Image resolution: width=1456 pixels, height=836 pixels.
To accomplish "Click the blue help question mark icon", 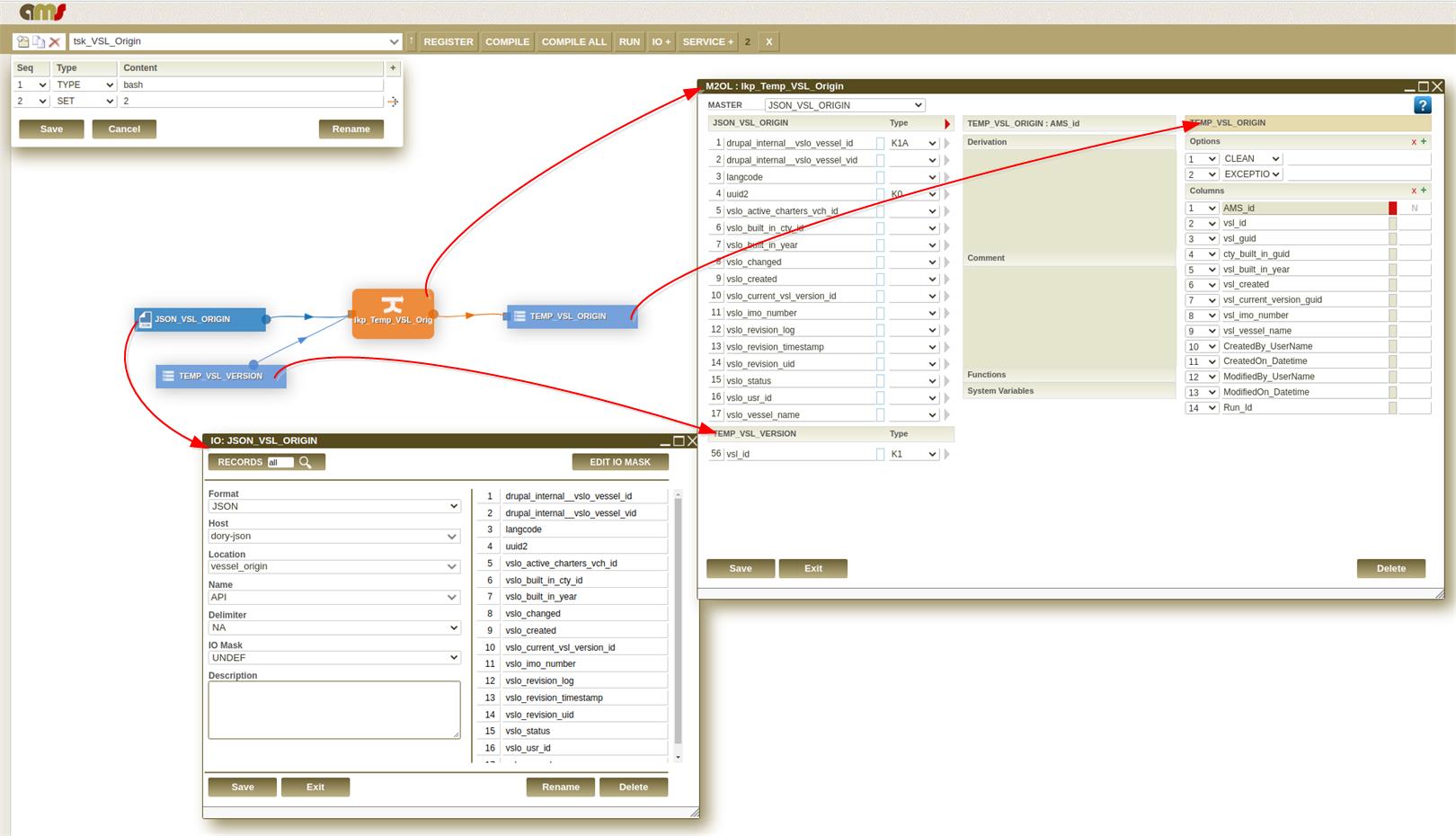I will click(1422, 105).
